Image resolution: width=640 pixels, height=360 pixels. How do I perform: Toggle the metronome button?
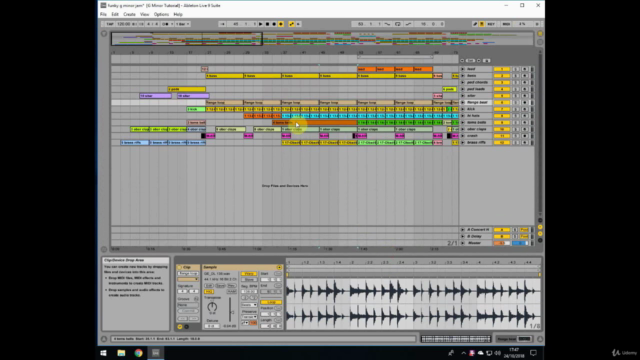coord(165,24)
